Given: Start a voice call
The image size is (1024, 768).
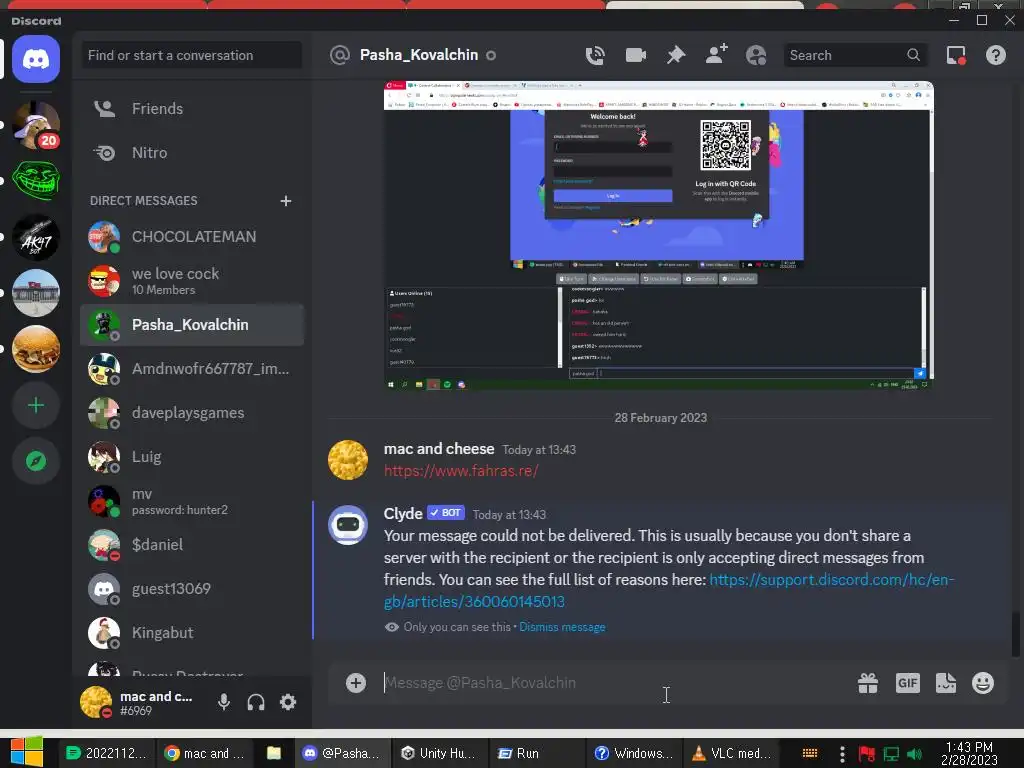Looking at the screenshot, I should pyautogui.click(x=595, y=56).
